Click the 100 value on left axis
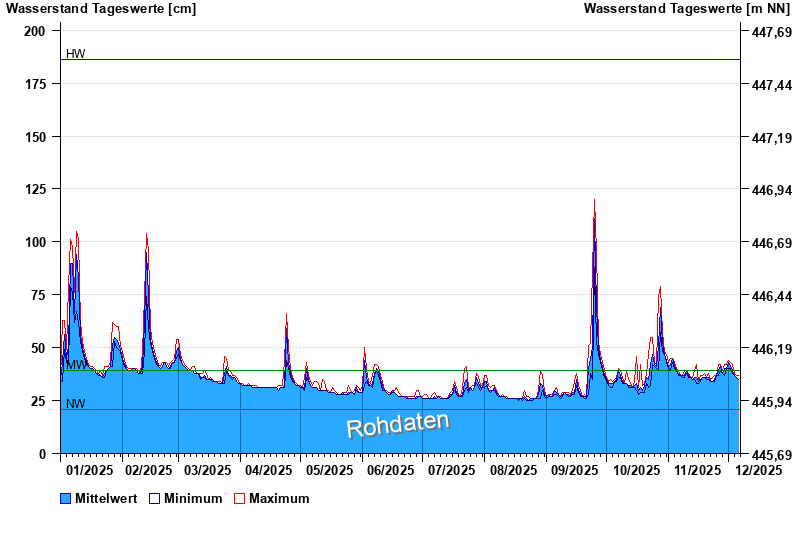800x550 pixels. [x=35, y=242]
